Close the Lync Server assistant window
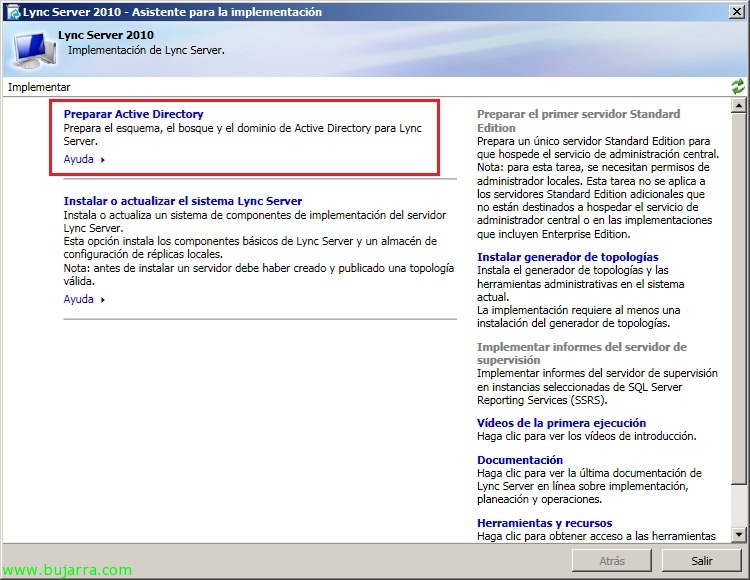The height and width of the screenshot is (580, 750). click(737, 12)
